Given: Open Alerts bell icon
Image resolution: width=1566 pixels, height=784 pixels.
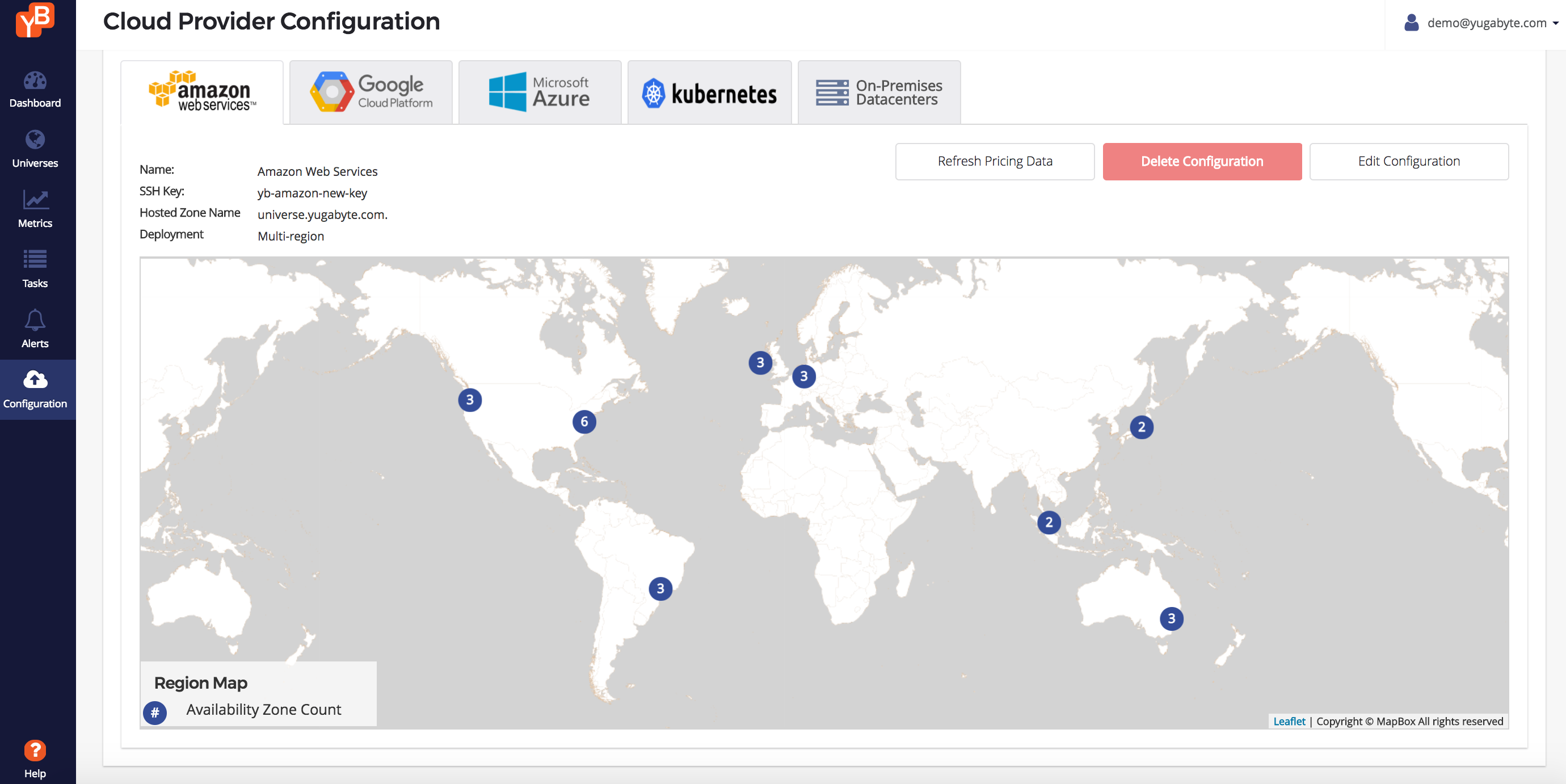Looking at the screenshot, I should tap(35, 321).
